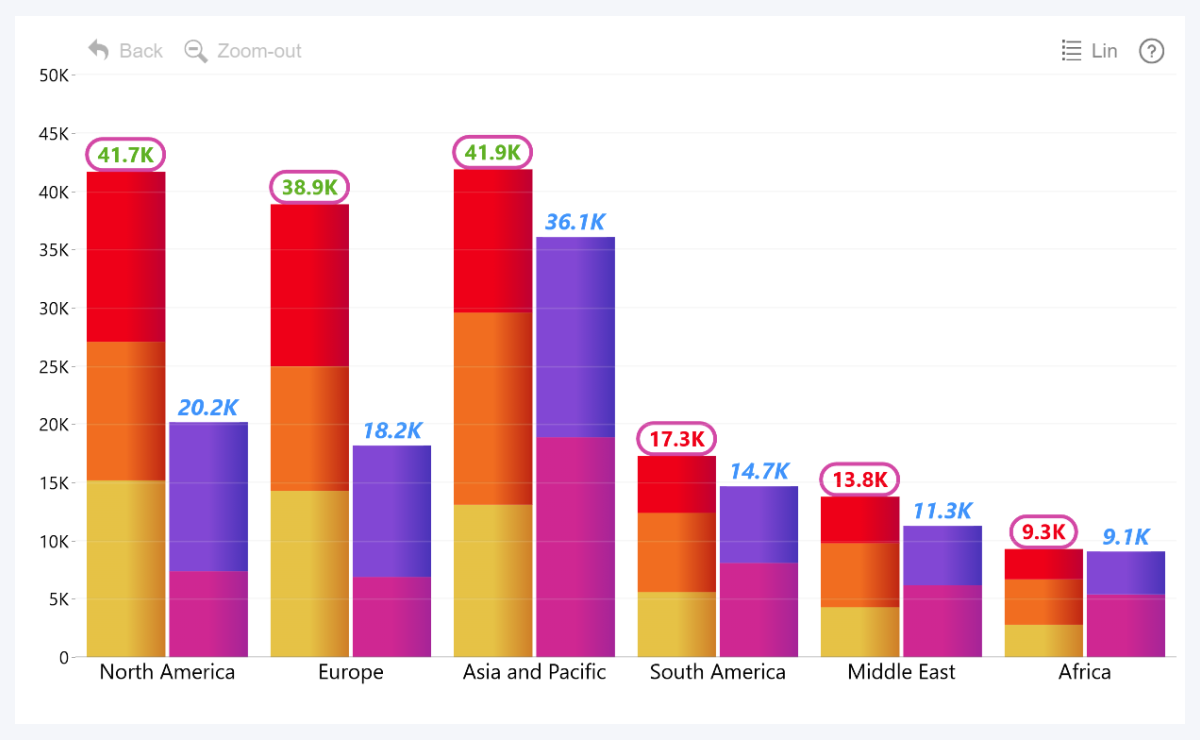Click the 36.1K blue value label

pyautogui.click(x=575, y=222)
